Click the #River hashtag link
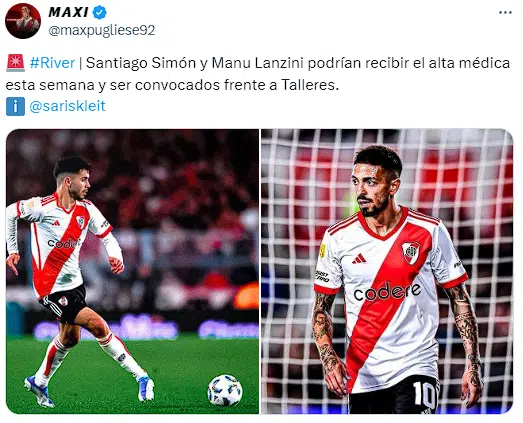This screenshot has width=523, height=423. [x=52, y=63]
